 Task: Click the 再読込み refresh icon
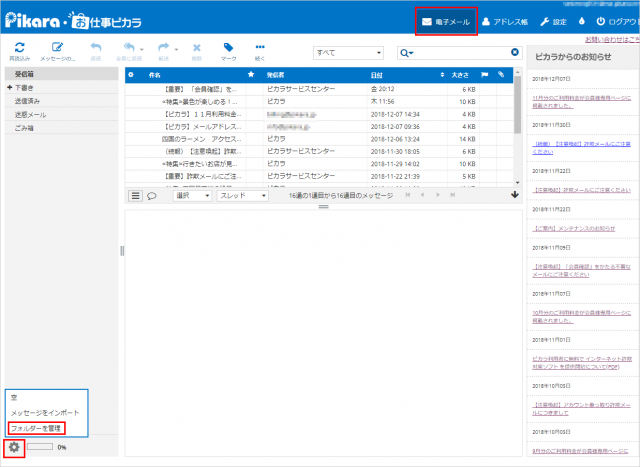point(19,48)
